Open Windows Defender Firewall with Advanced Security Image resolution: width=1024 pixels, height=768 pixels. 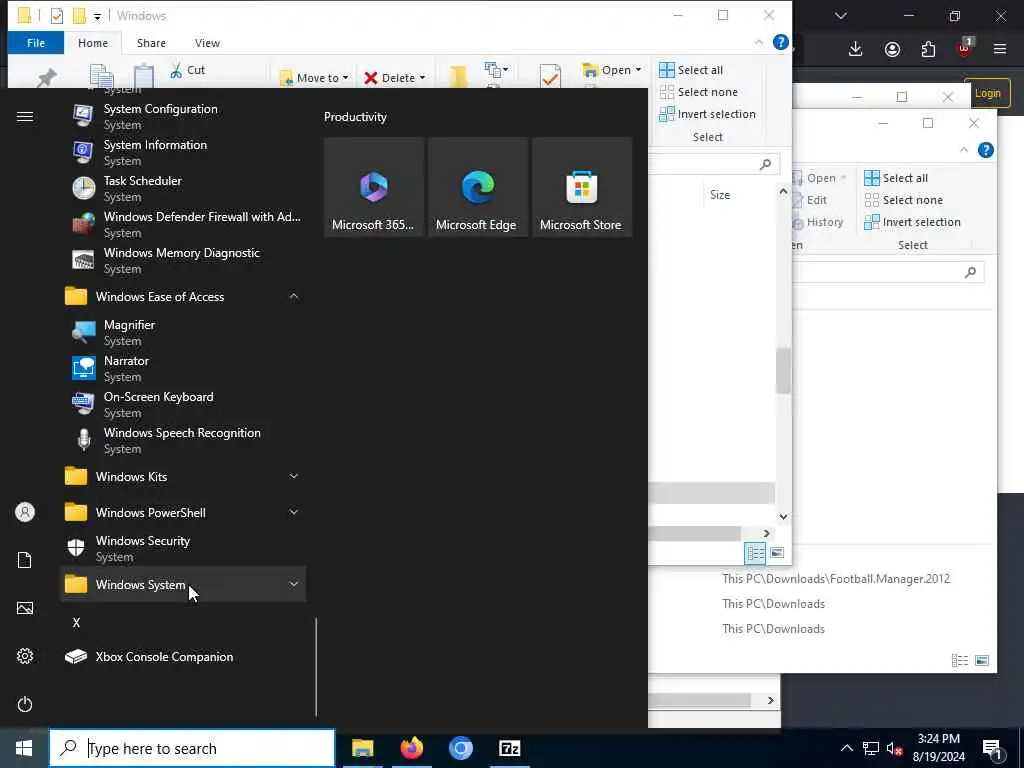pos(183,224)
